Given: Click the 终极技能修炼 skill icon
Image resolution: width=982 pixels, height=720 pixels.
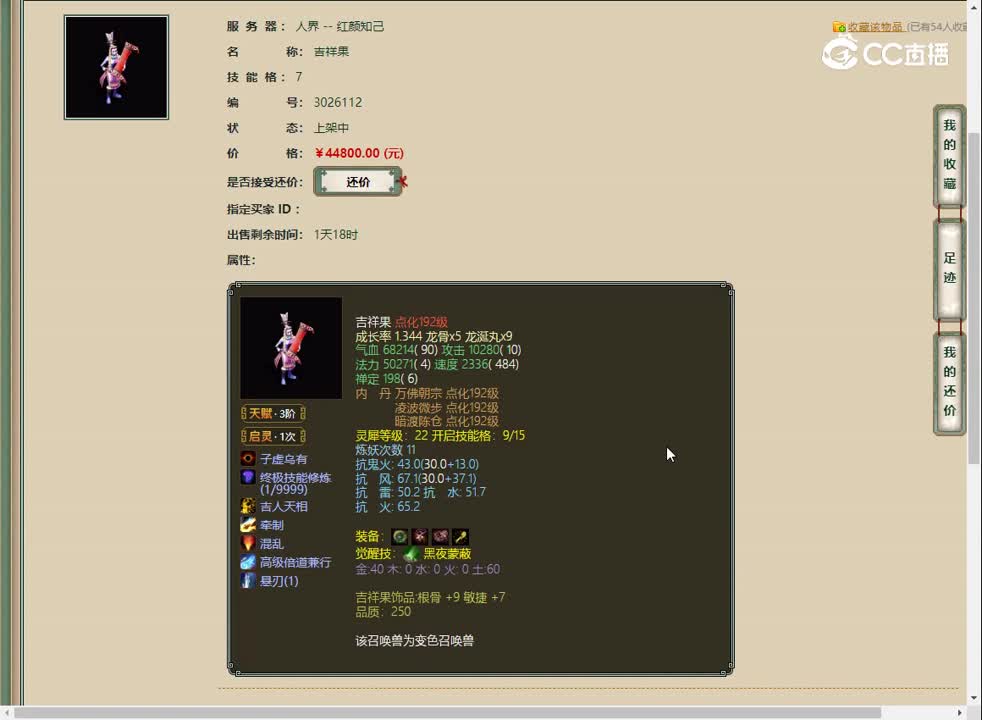Looking at the screenshot, I should coord(248,478).
